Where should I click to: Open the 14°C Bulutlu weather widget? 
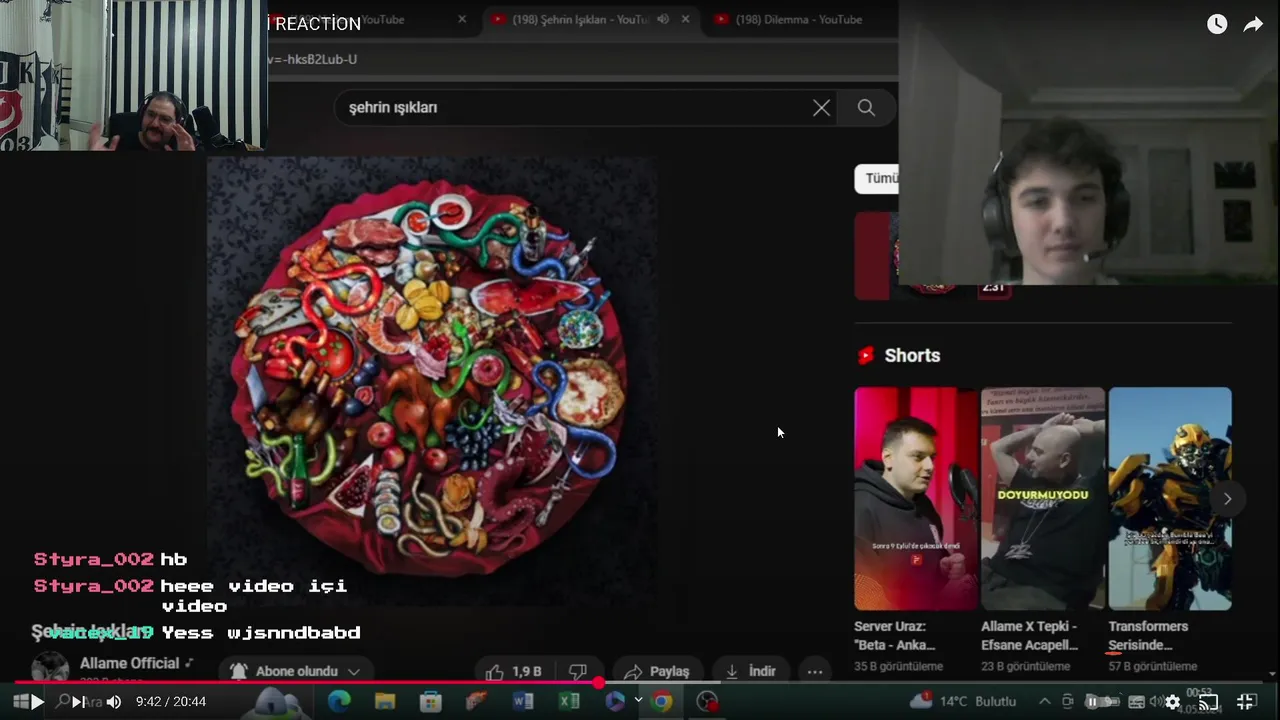(963, 701)
